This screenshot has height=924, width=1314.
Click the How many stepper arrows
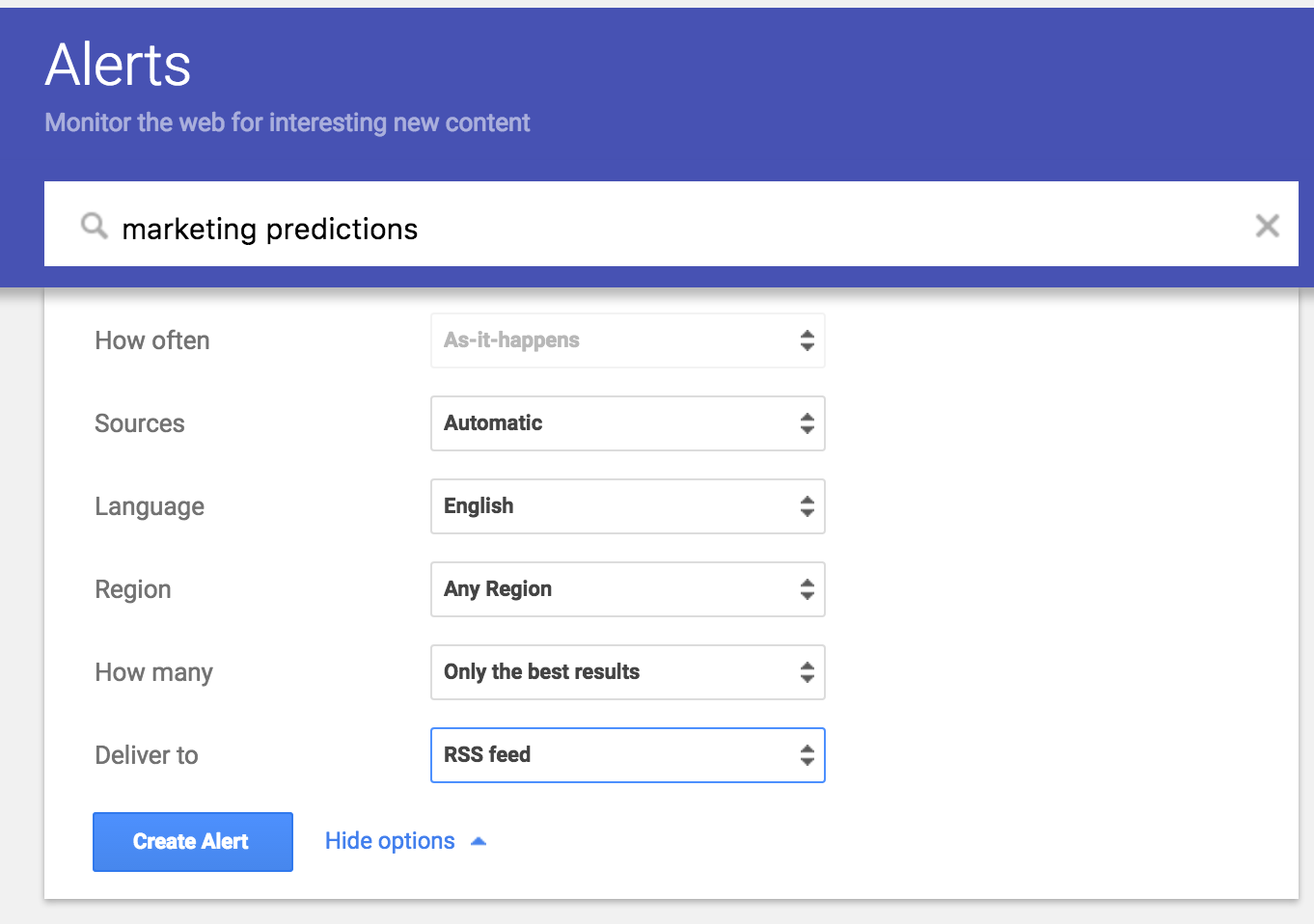click(x=807, y=672)
